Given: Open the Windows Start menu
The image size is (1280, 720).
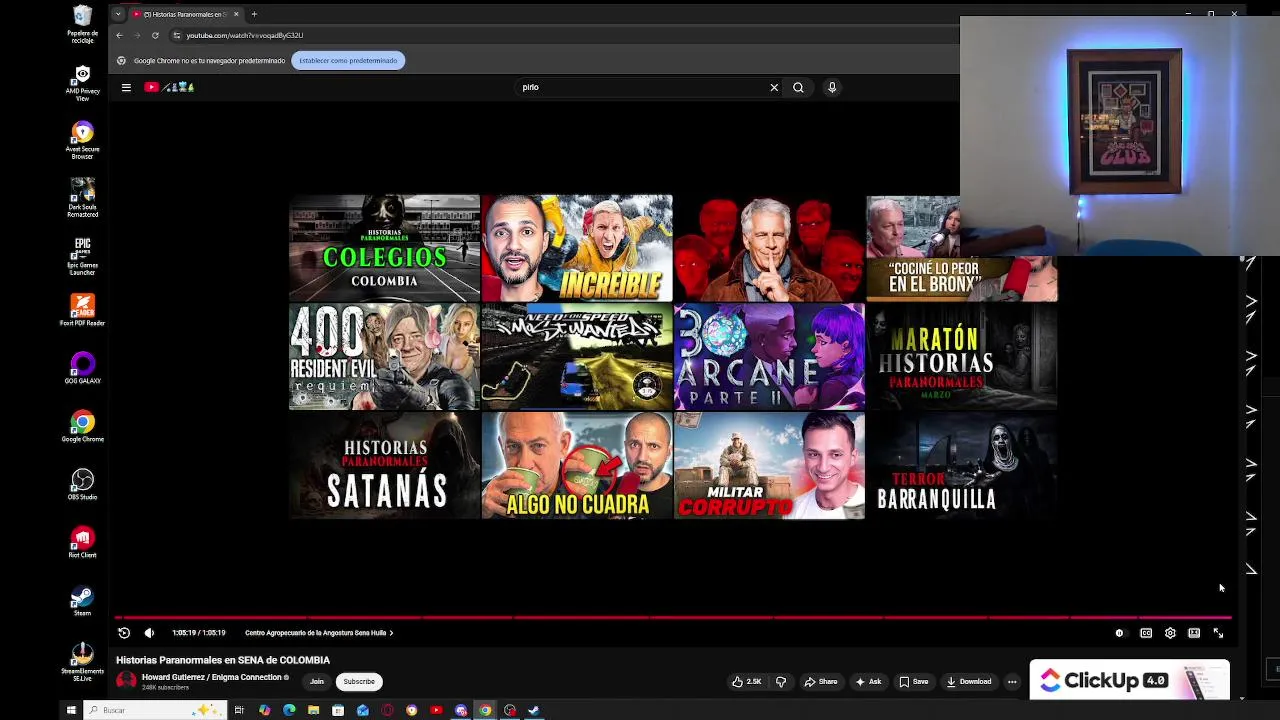Looking at the screenshot, I should [x=71, y=710].
